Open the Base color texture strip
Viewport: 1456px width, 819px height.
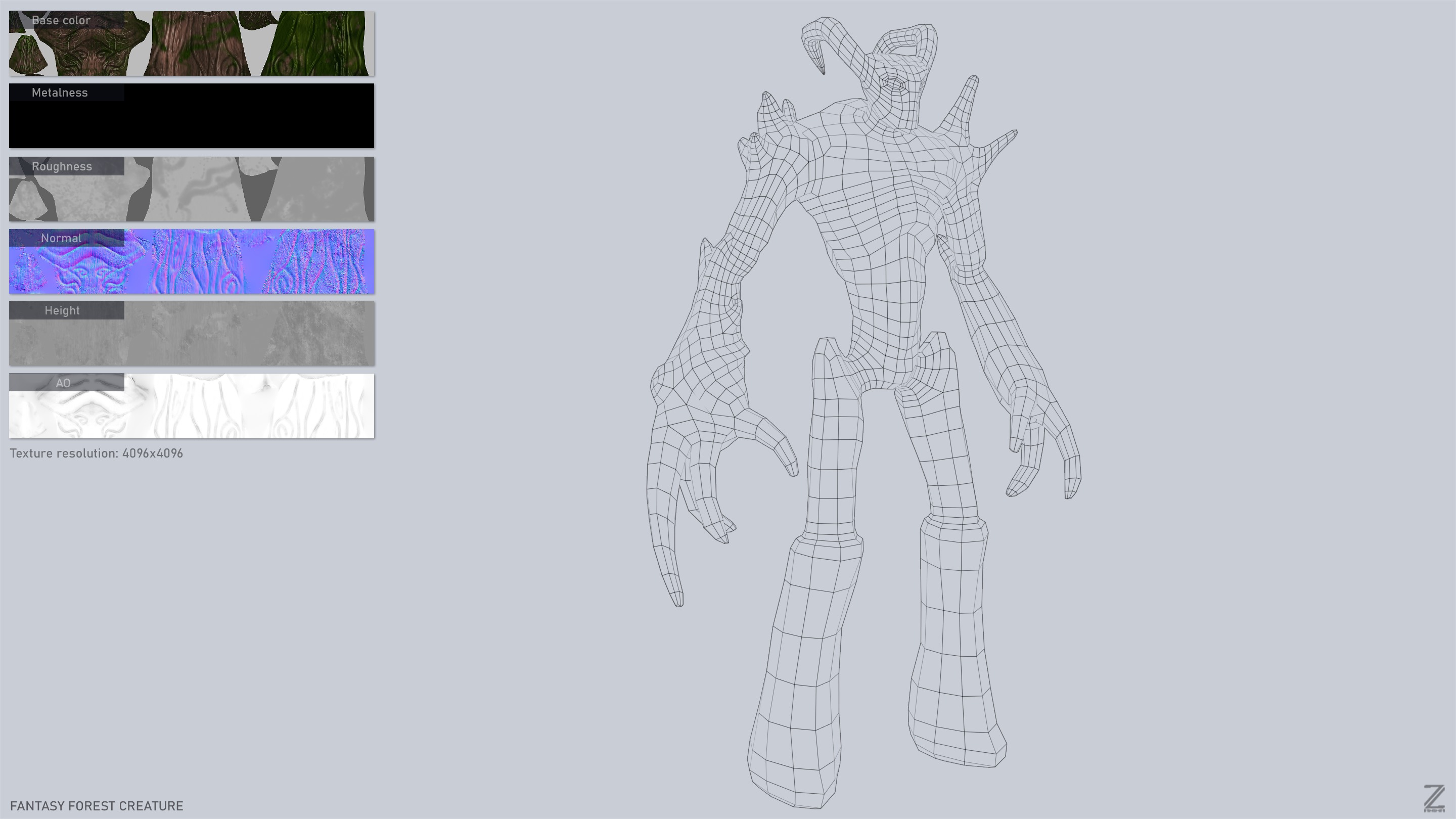(192, 43)
